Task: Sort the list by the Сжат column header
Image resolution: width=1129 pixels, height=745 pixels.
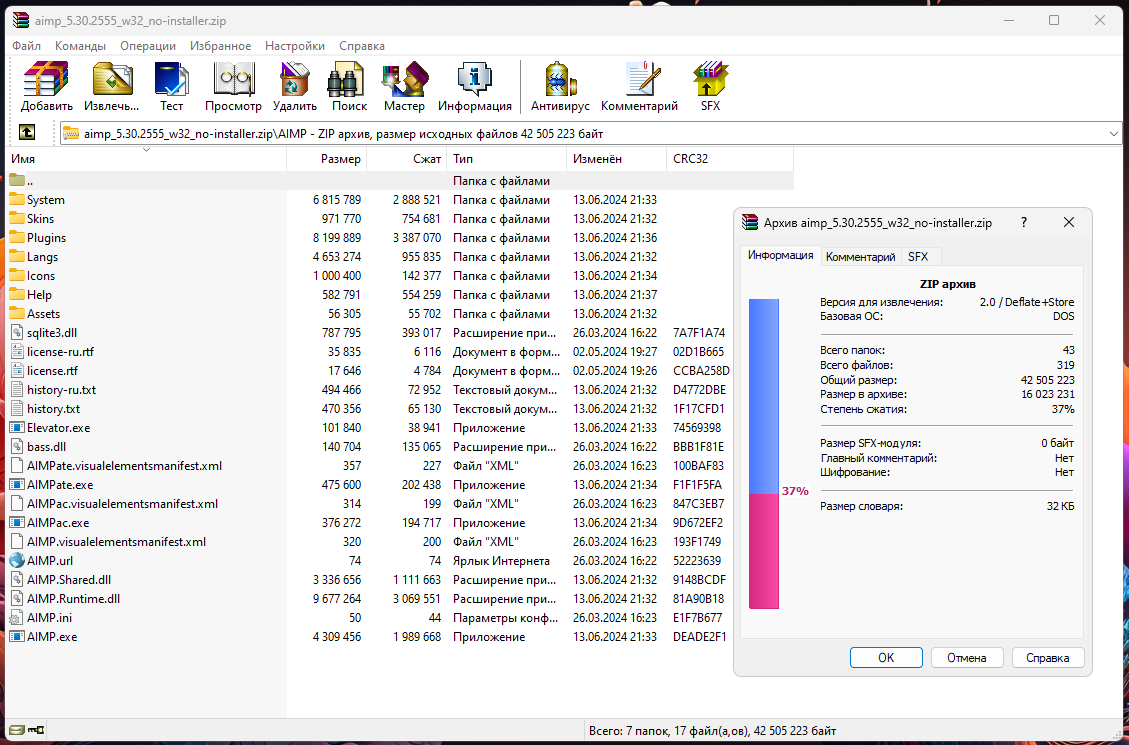Action: (x=407, y=159)
